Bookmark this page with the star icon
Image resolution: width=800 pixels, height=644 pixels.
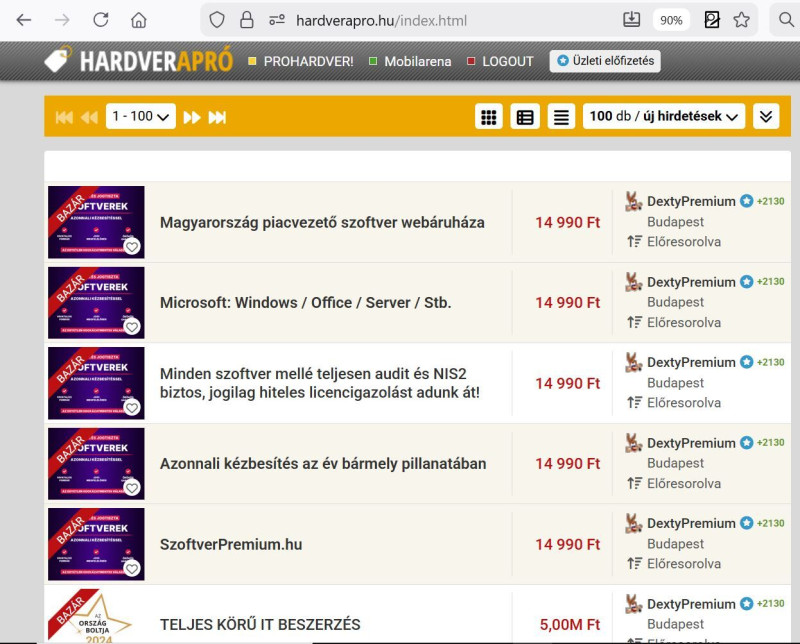pos(741,20)
